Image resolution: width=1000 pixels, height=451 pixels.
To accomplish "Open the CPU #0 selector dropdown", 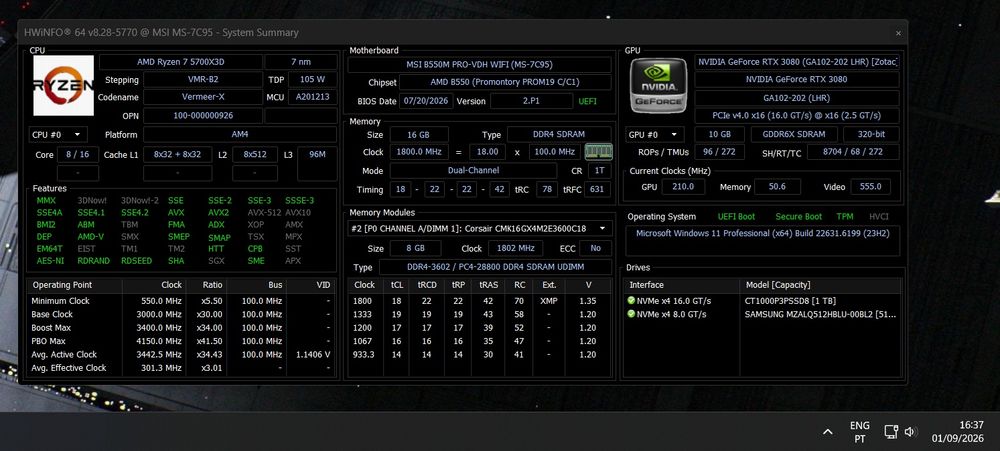I will pyautogui.click(x=58, y=135).
